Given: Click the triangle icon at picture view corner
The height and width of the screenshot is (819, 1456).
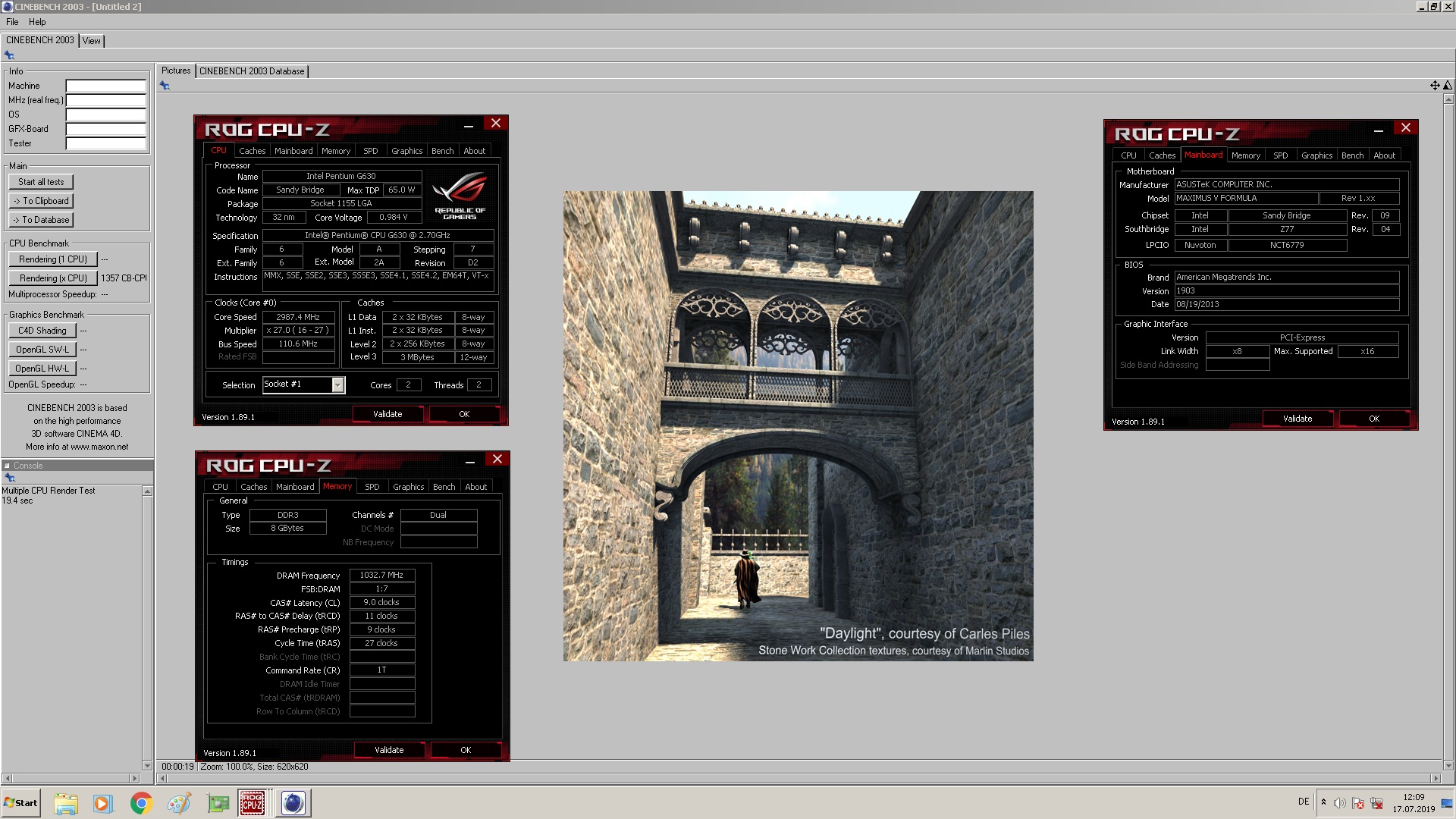Looking at the screenshot, I should 1448,85.
